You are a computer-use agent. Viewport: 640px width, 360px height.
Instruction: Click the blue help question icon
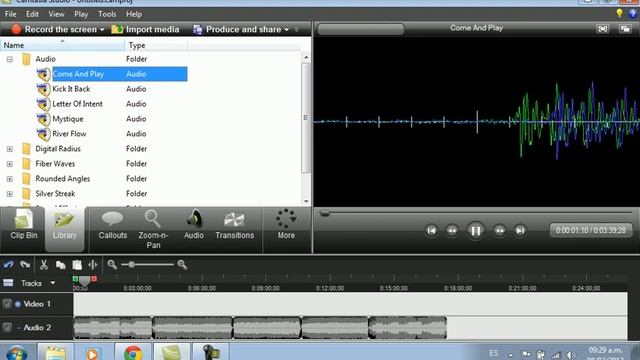(x=633, y=14)
